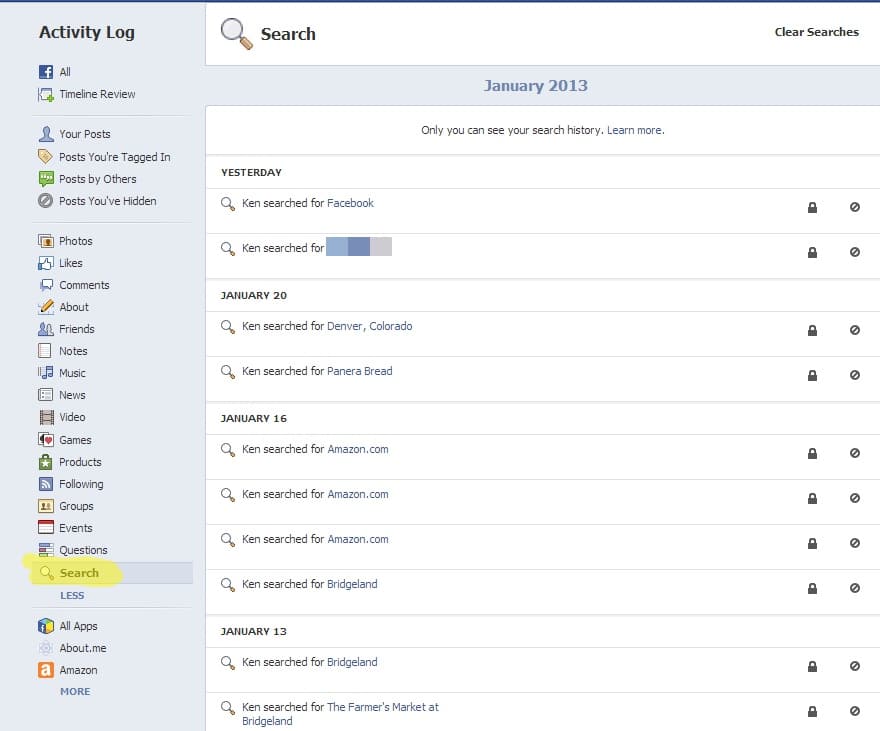This screenshot has height=731, width=880.
Task: Open the Bridgeland link under January 16
Action: [x=352, y=584]
